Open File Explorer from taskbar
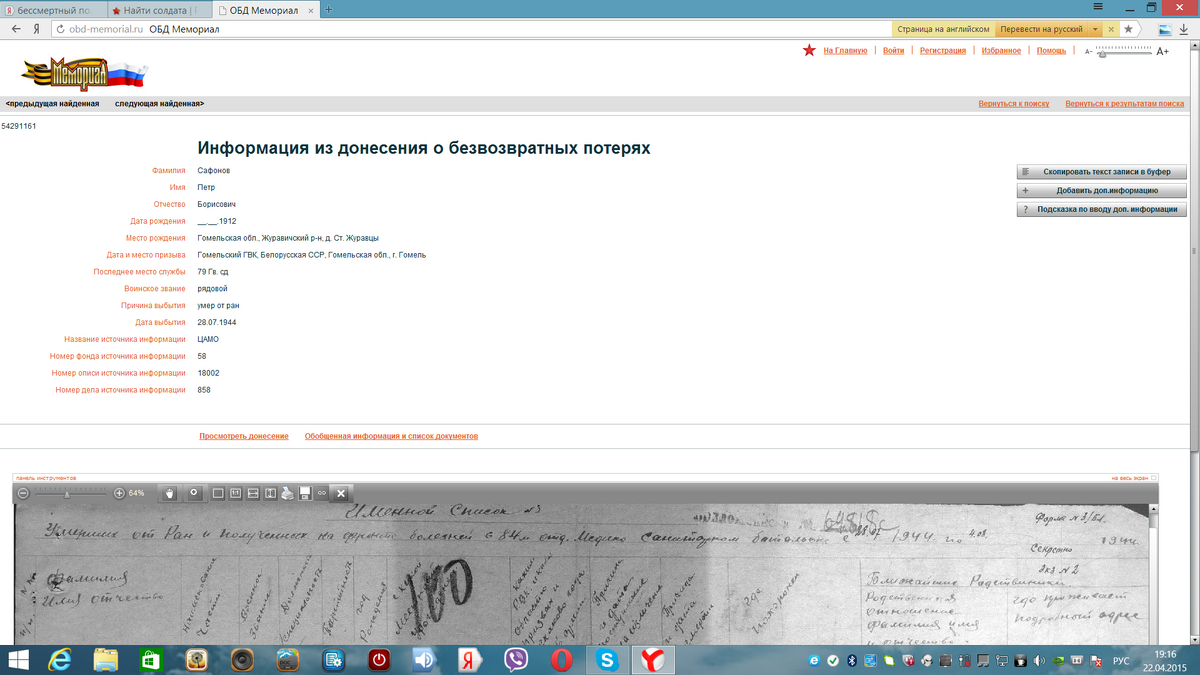Screen dimensions: 1200x675 [105, 660]
